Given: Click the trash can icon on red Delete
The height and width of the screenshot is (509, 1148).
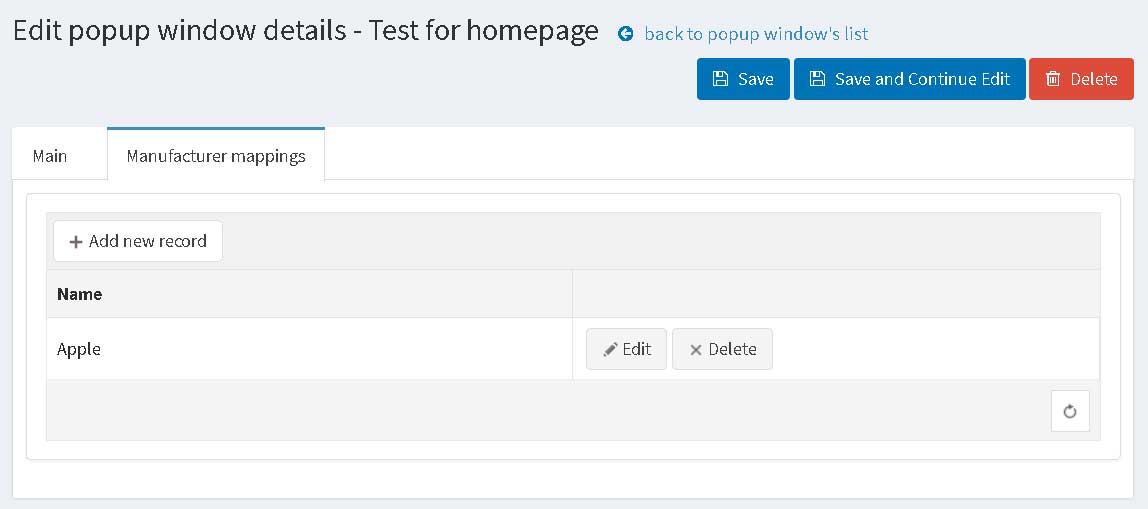Looking at the screenshot, I should click(x=1053, y=79).
